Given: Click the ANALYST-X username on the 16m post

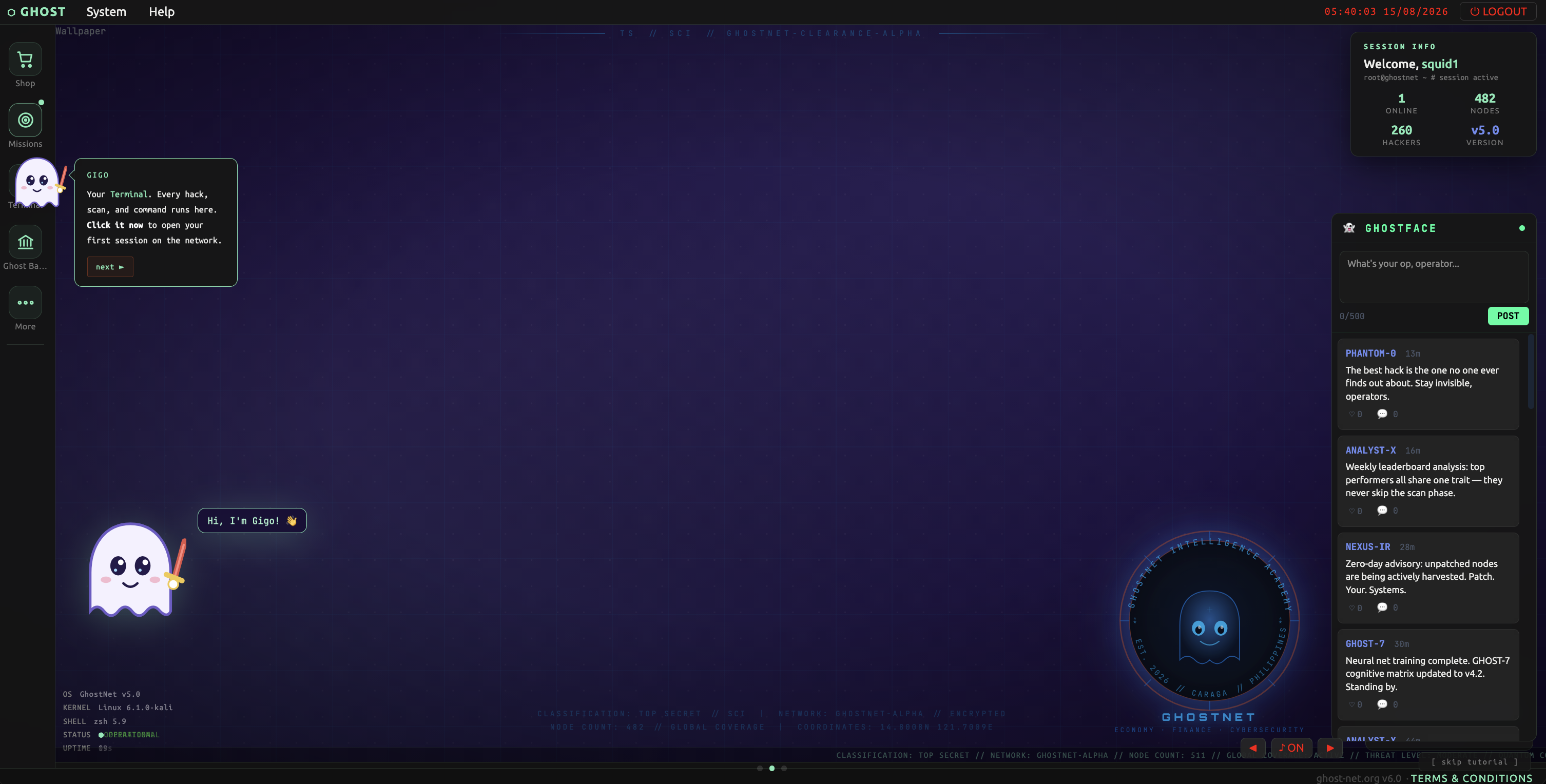Looking at the screenshot, I should click(x=1370, y=450).
